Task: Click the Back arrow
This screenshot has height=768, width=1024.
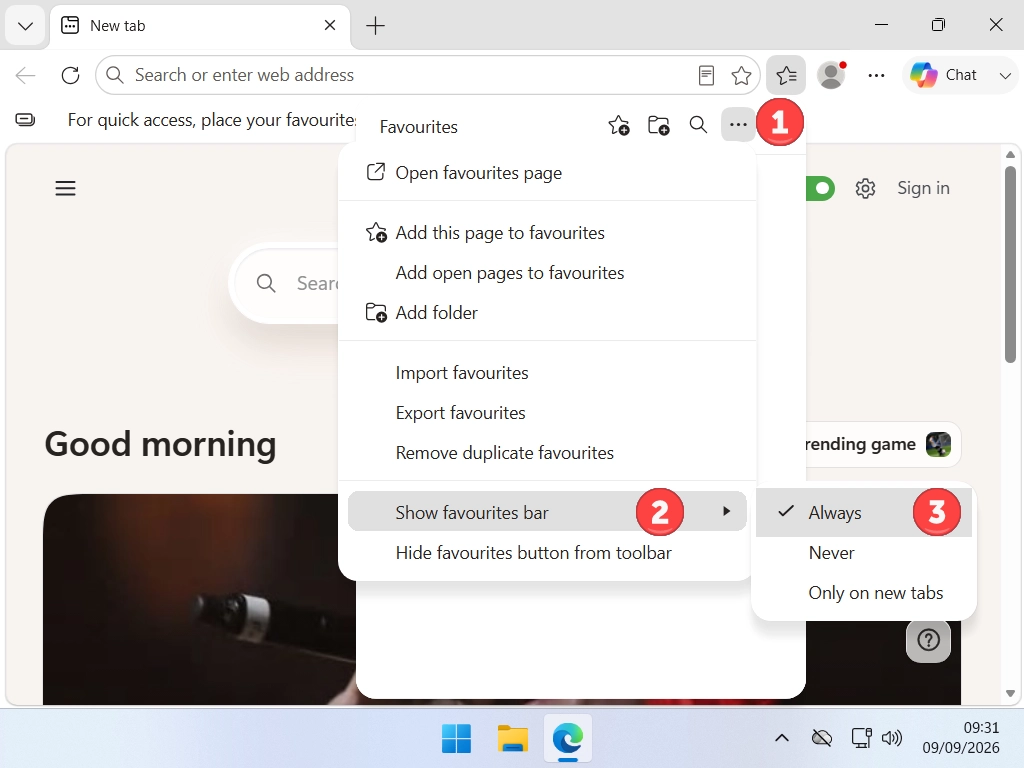Action: tap(25, 75)
